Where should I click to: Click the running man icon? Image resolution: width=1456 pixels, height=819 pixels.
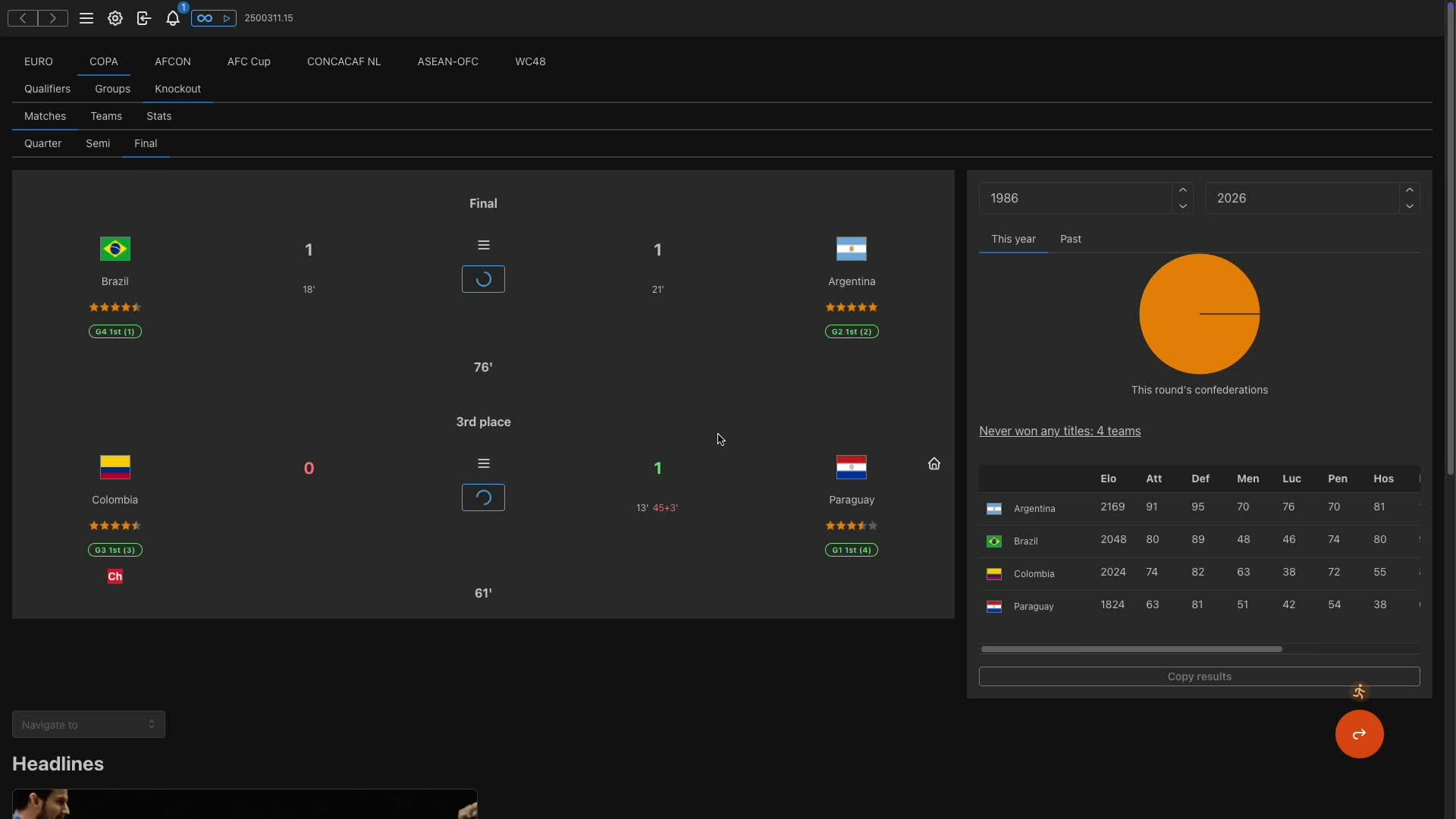click(1359, 692)
